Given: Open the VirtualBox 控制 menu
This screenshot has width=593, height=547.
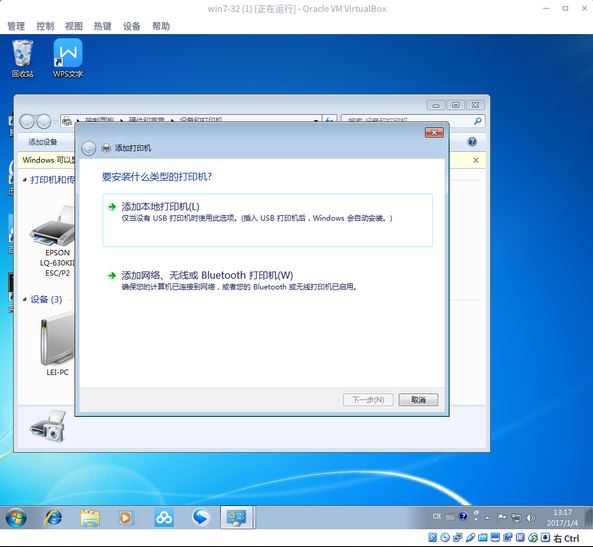Looking at the screenshot, I should pyautogui.click(x=45, y=26).
